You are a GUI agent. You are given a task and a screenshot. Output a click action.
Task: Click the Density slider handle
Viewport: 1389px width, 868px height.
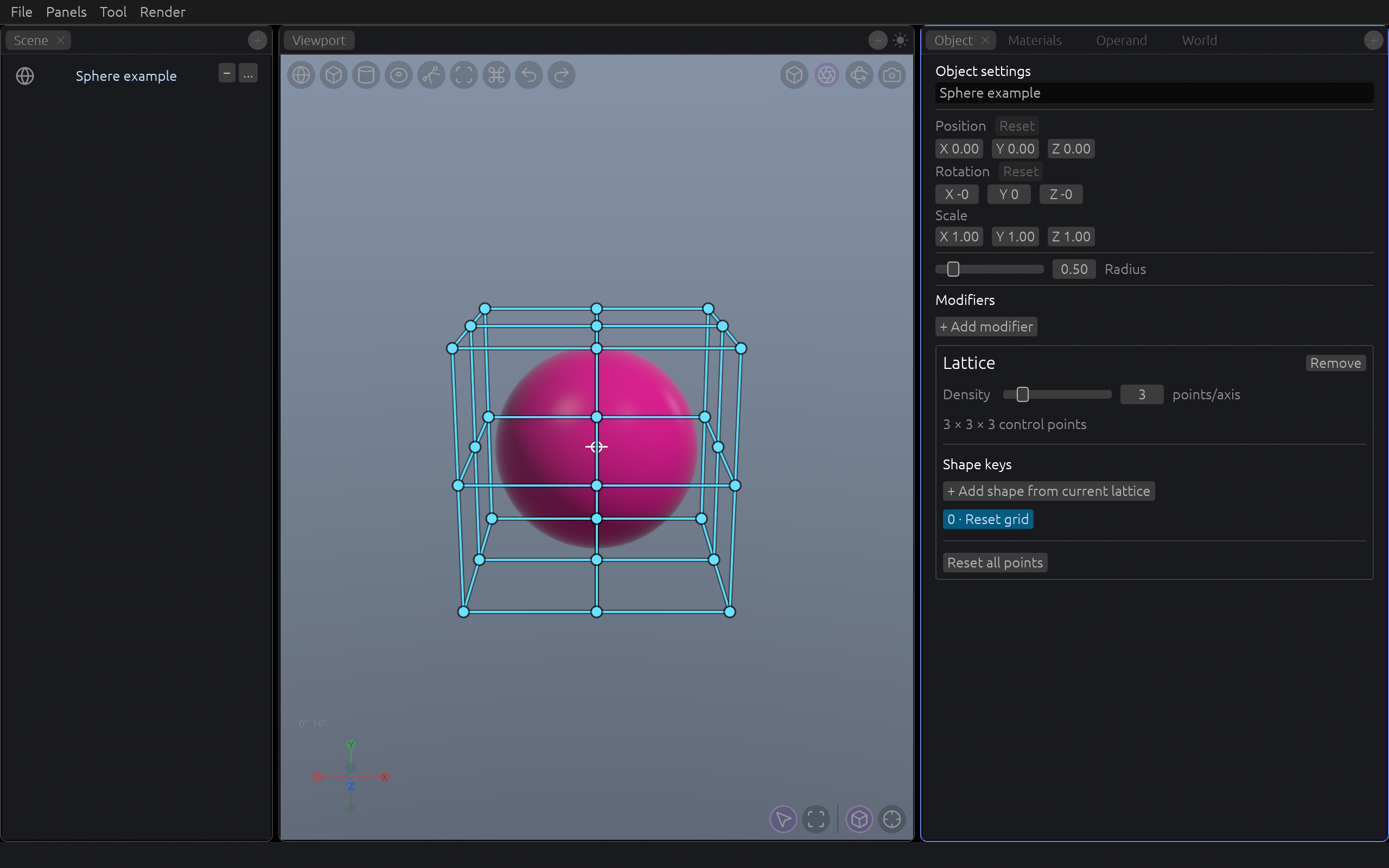tap(1022, 394)
